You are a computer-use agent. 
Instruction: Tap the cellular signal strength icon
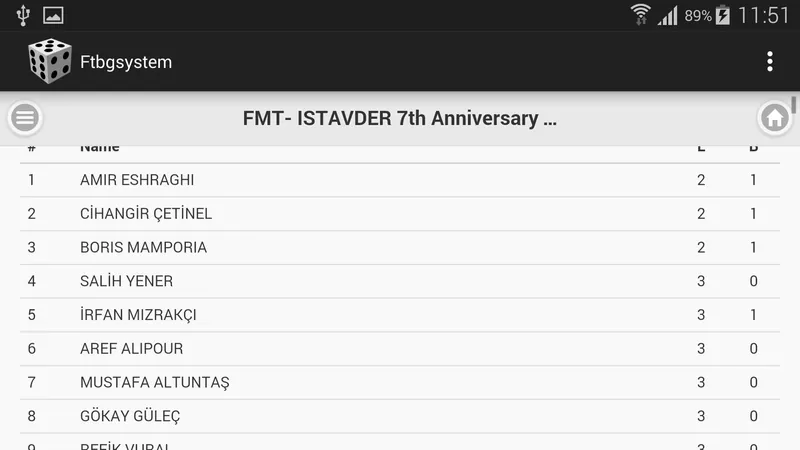click(667, 15)
